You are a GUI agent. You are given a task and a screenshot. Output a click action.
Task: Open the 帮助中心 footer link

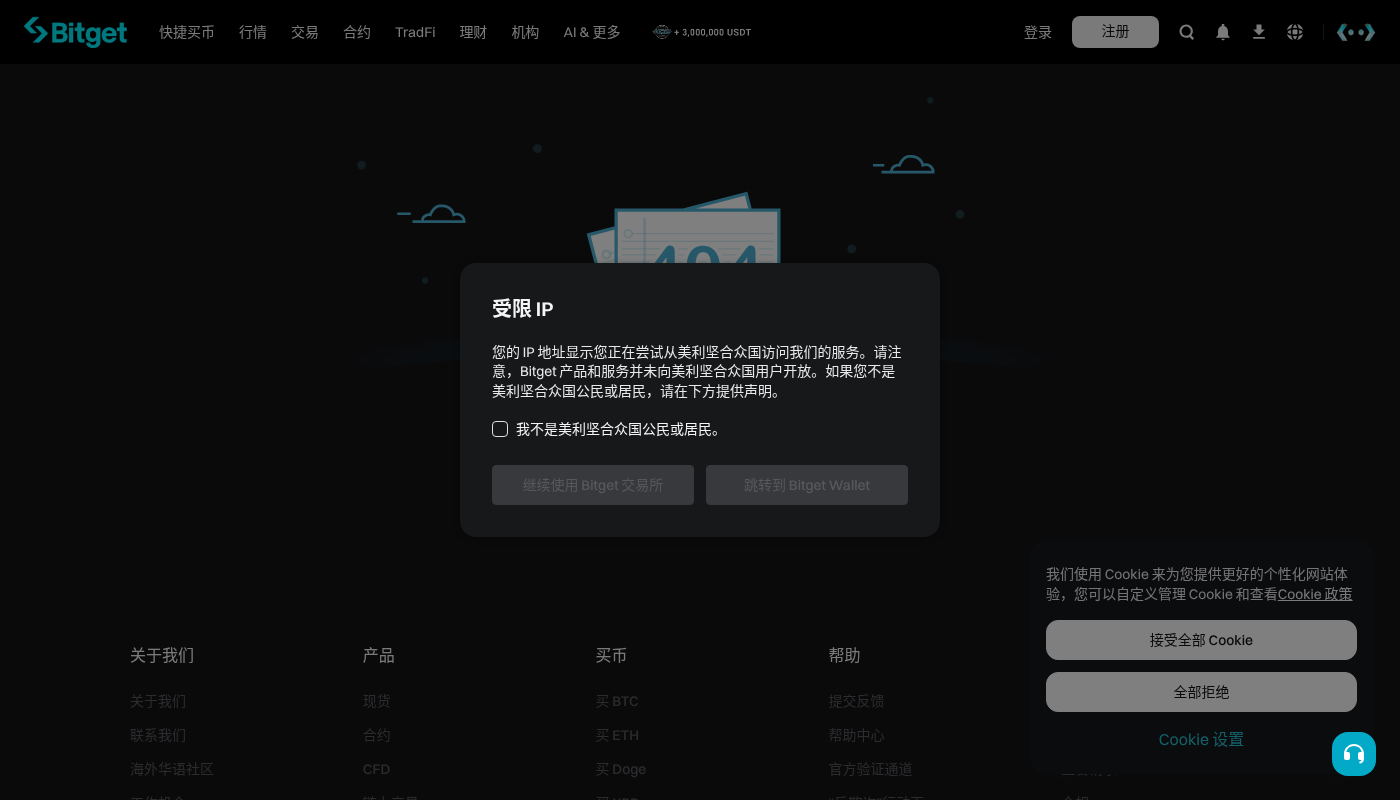pos(857,735)
